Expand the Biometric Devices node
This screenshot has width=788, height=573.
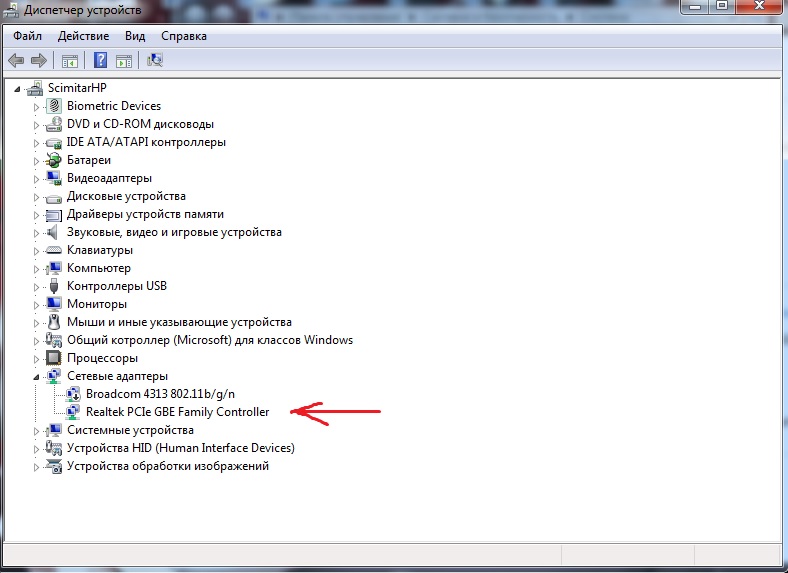36,107
